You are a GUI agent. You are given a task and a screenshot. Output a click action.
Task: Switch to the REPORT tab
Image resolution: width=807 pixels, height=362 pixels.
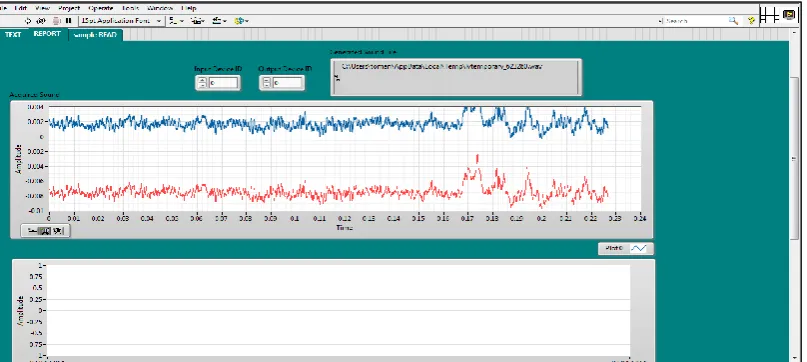(x=47, y=34)
